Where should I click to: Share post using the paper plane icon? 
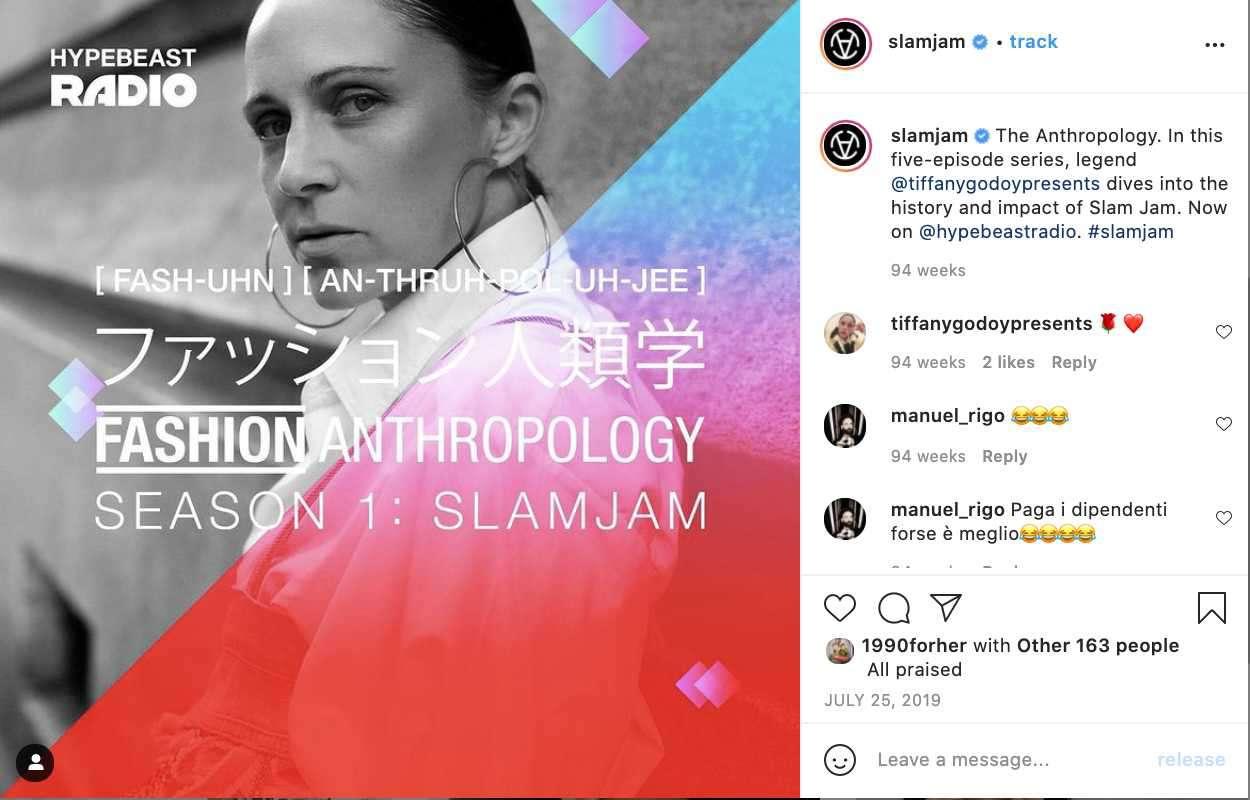pyautogui.click(x=946, y=607)
